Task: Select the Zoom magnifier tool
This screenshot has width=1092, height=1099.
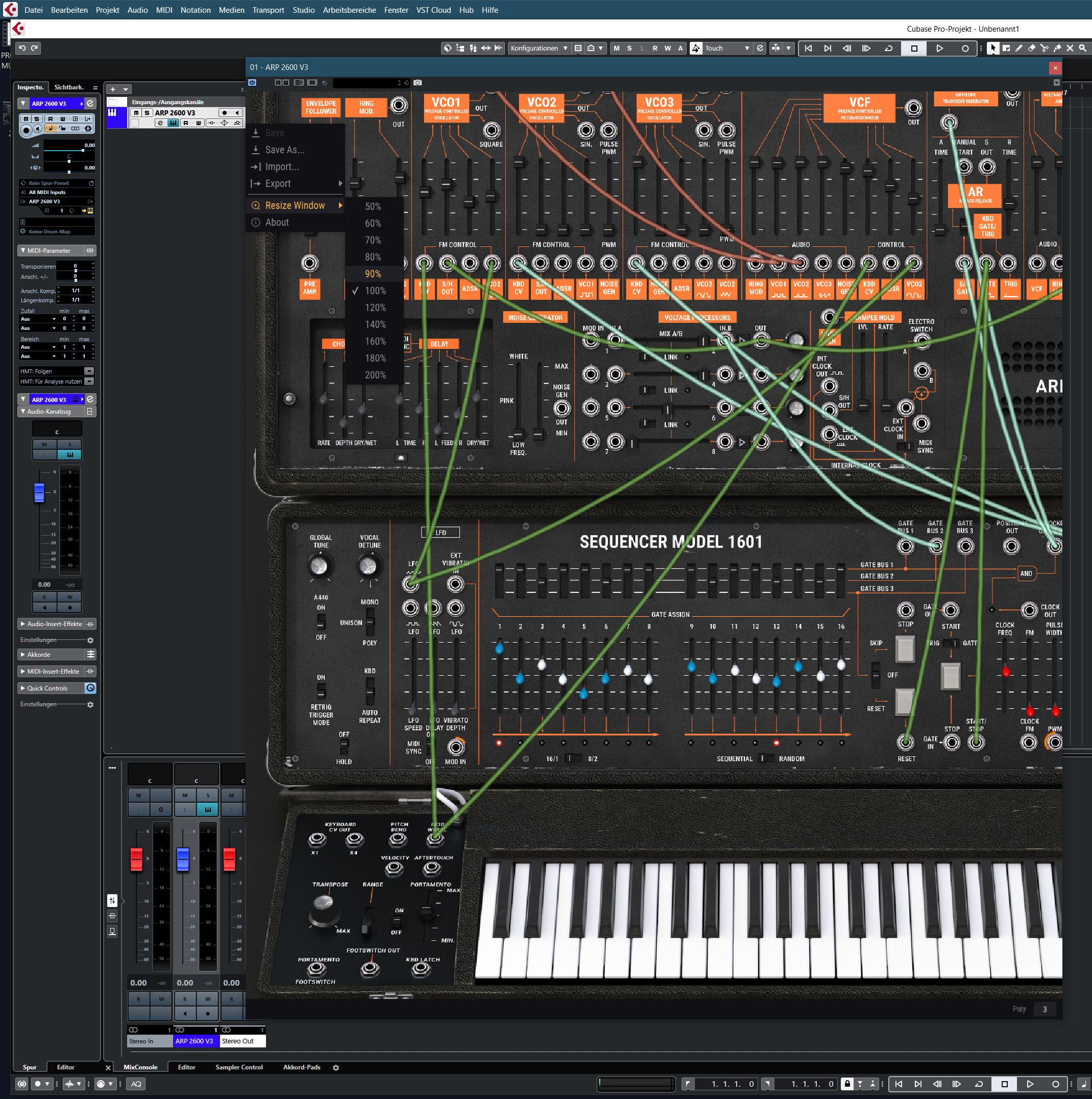Action: [x=1082, y=49]
